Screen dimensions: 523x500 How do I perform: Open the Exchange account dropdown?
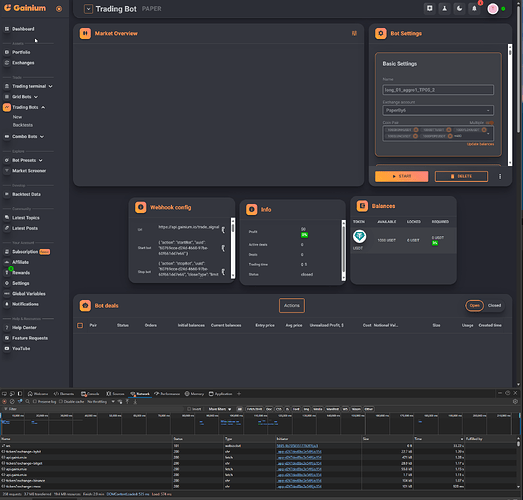click(x=438, y=110)
